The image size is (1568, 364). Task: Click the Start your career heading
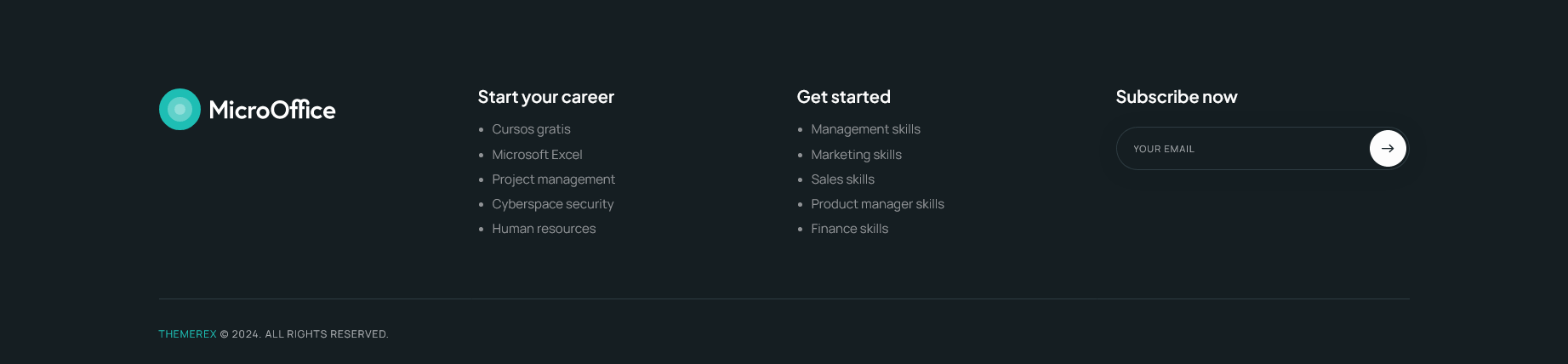tap(545, 97)
